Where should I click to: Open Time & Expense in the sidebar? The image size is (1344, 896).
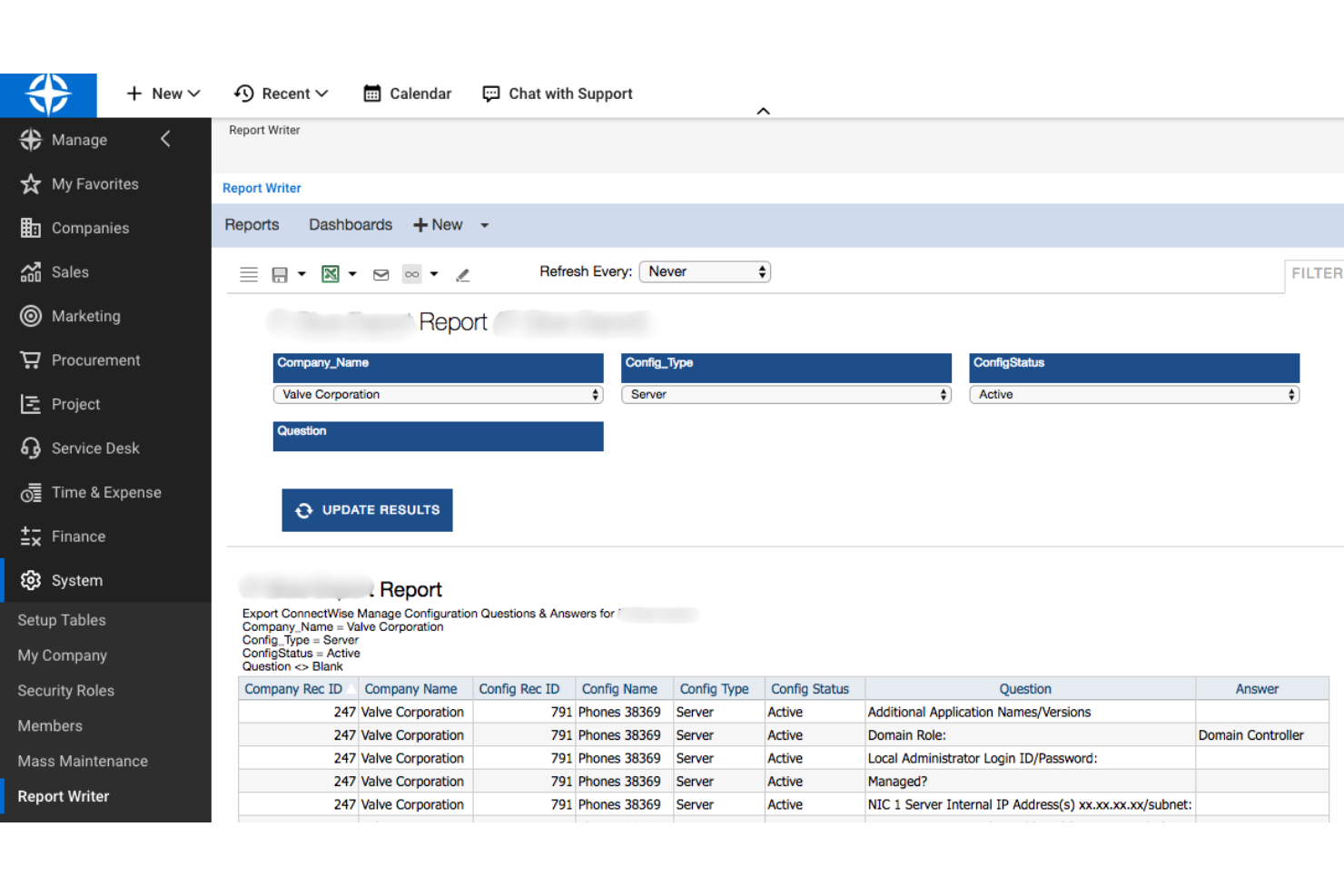click(x=106, y=492)
